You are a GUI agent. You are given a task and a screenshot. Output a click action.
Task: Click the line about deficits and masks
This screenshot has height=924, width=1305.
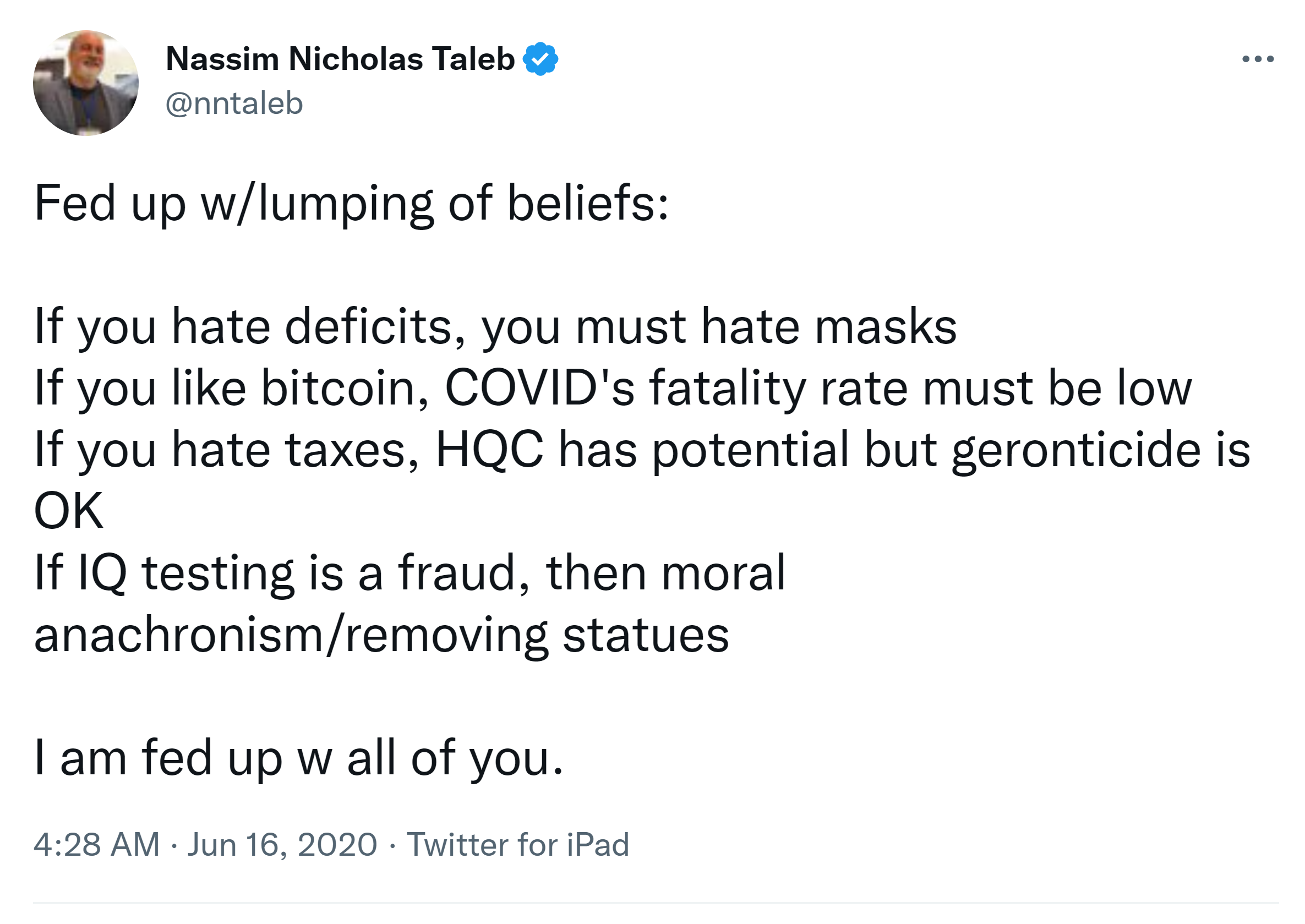[x=495, y=326]
